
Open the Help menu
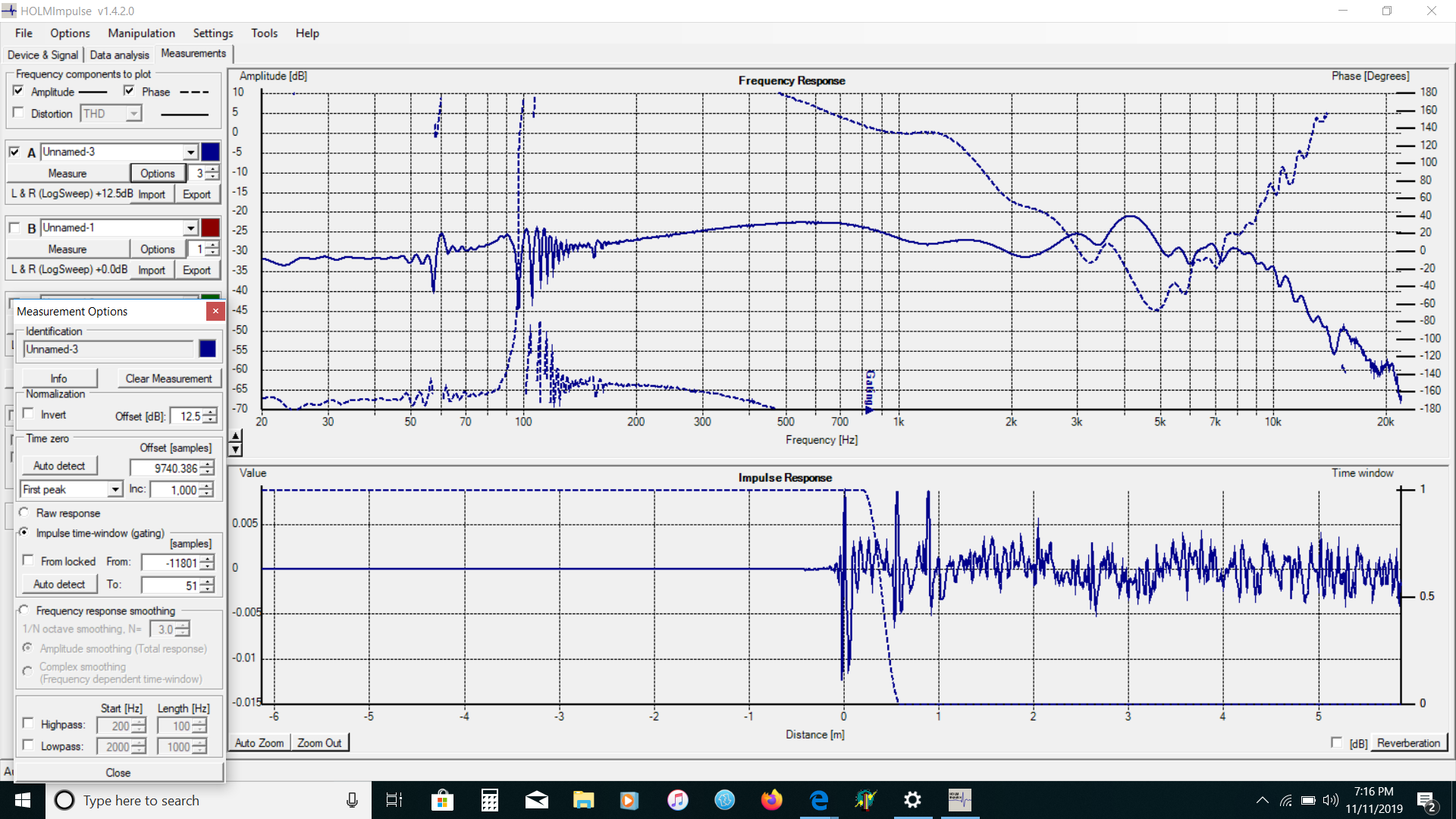(307, 33)
